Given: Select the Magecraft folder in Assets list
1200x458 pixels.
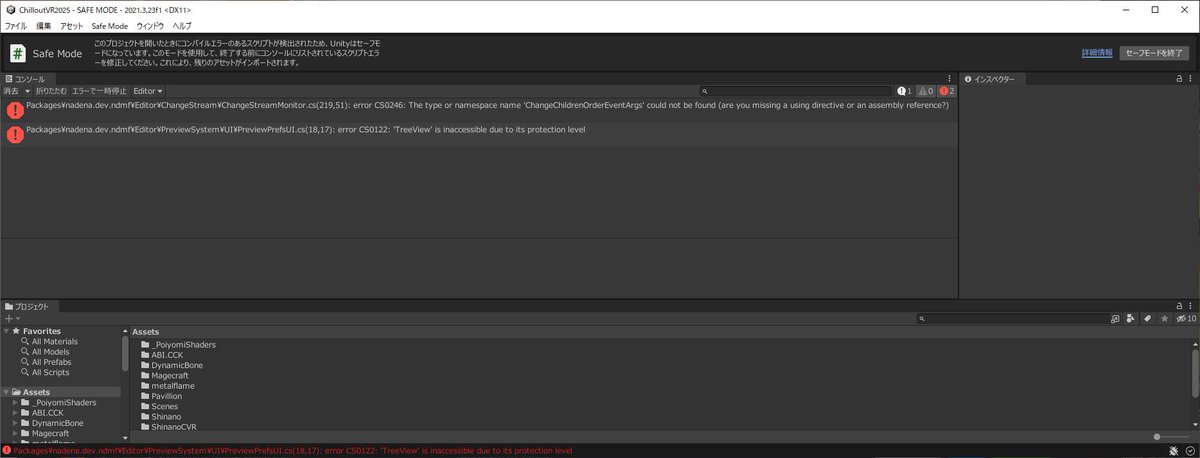Looking at the screenshot, I should 166,375.
